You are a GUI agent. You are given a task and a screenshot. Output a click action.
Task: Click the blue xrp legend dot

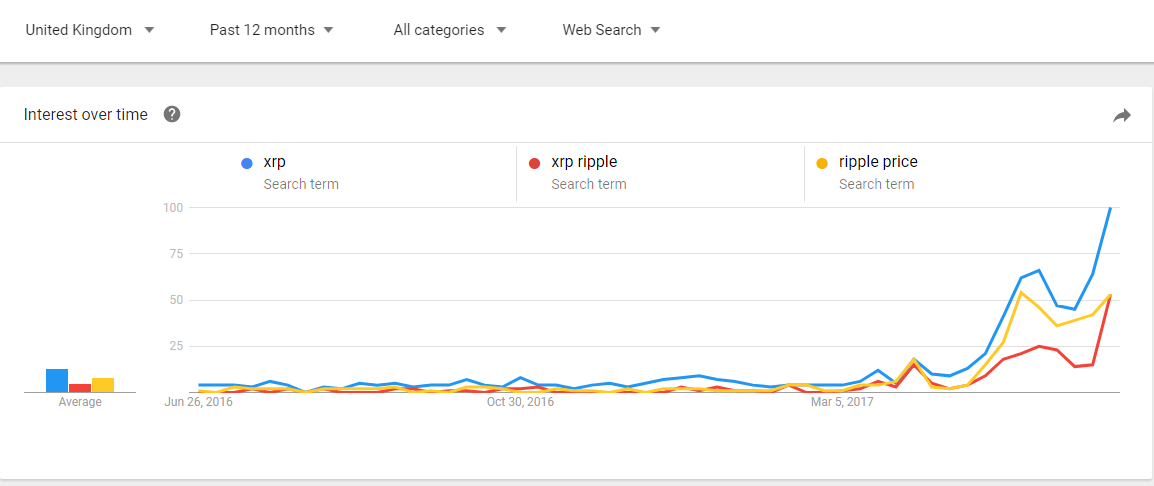pyautogui.click(x=246, y=163)
